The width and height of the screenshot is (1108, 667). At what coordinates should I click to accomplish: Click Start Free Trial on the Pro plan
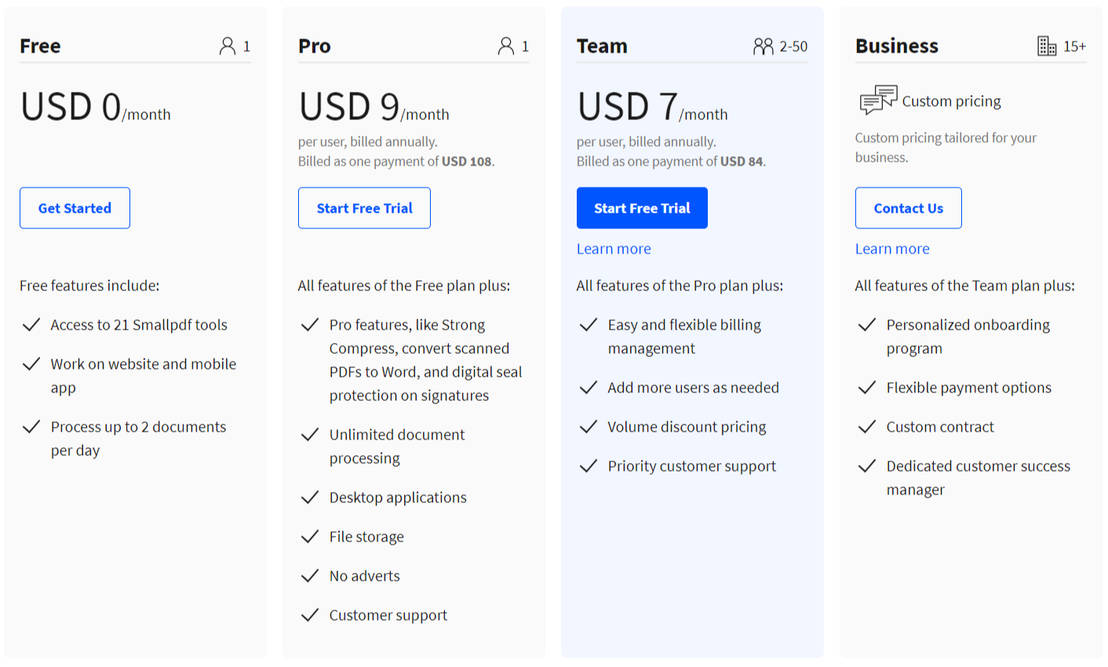pos(364,208)
